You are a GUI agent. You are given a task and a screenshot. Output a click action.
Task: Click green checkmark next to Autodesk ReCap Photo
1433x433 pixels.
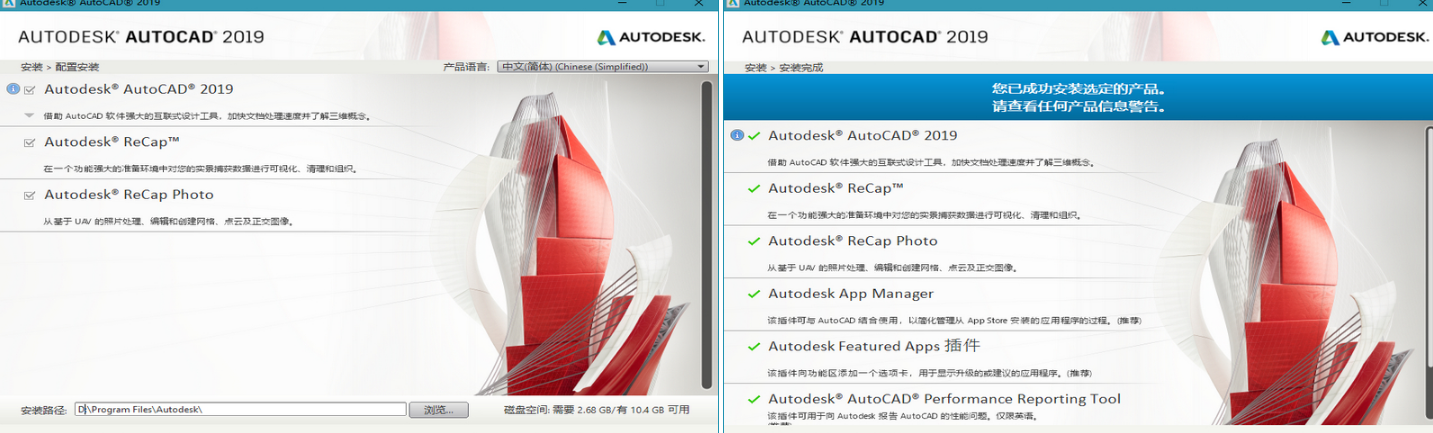pos(754,241)
